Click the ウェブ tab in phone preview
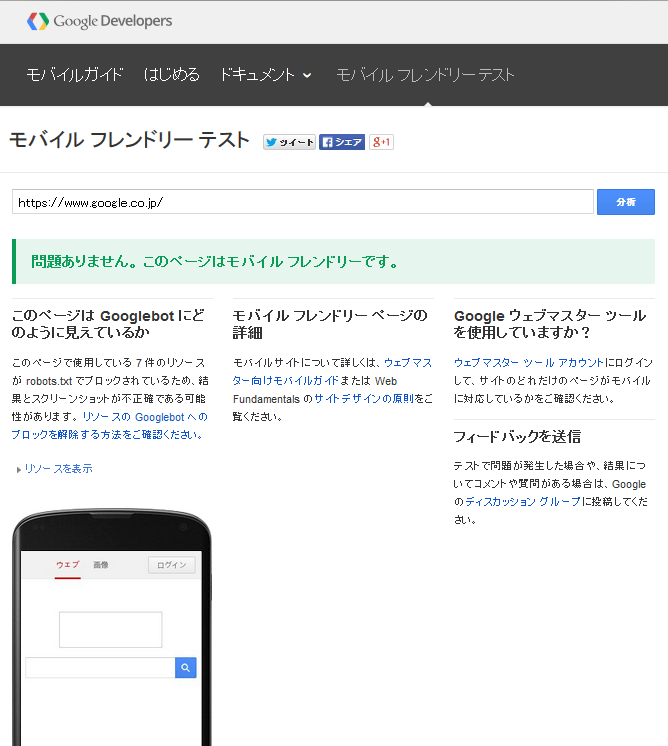668x746 pixels. [68, 565]
